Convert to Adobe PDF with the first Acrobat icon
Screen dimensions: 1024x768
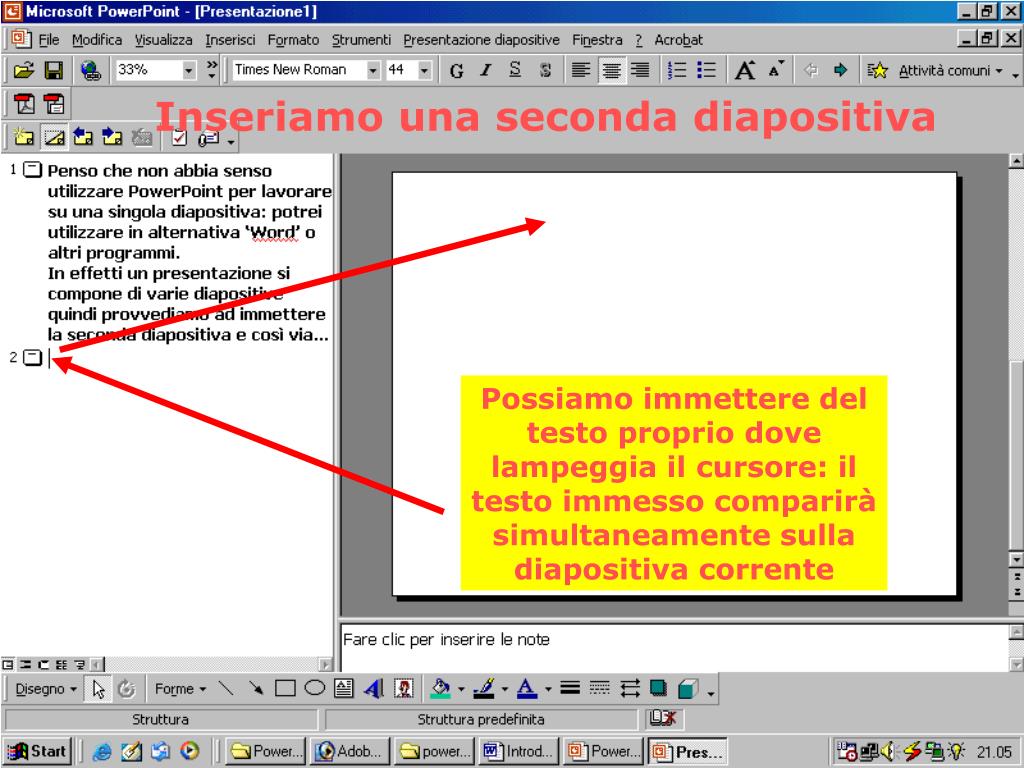[24, 104]
